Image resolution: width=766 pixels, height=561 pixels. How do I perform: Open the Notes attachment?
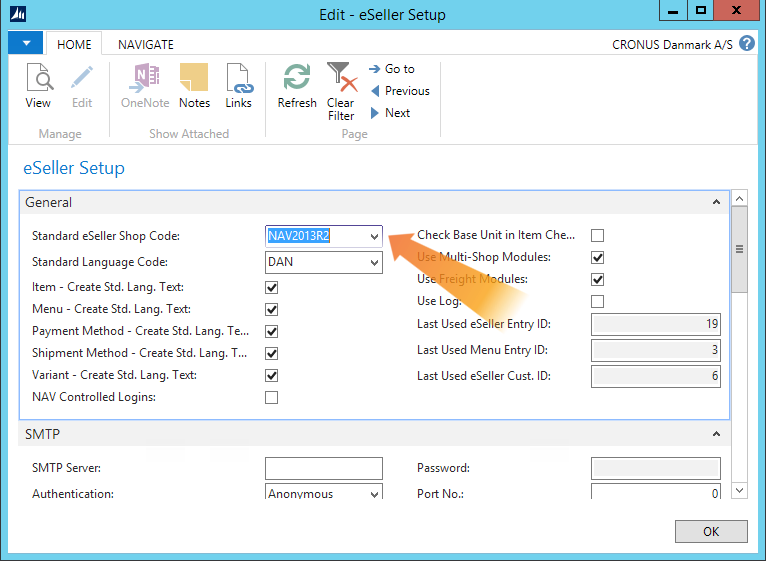click(x=194, y=86)
